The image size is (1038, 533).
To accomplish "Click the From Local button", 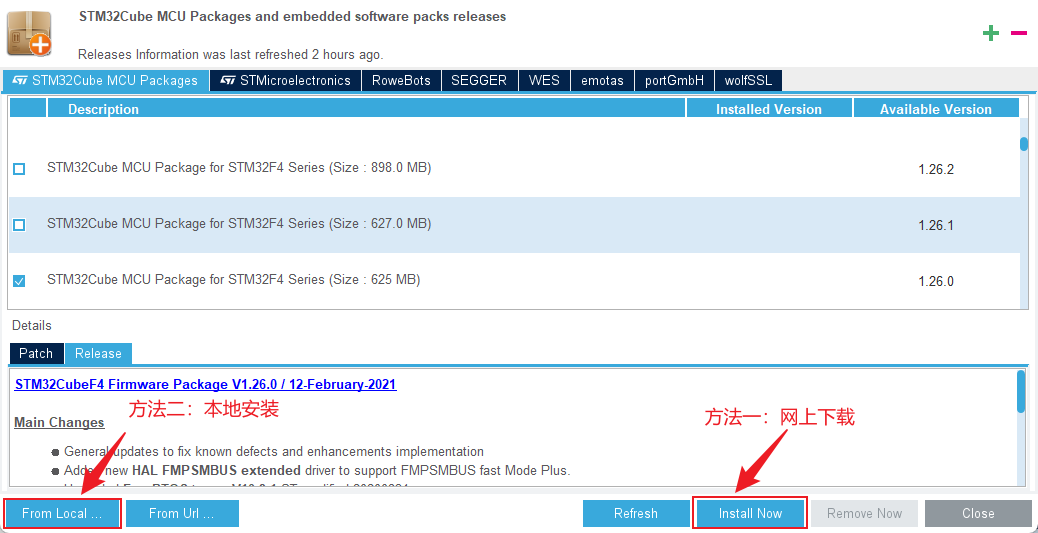I will click(62, 513).
